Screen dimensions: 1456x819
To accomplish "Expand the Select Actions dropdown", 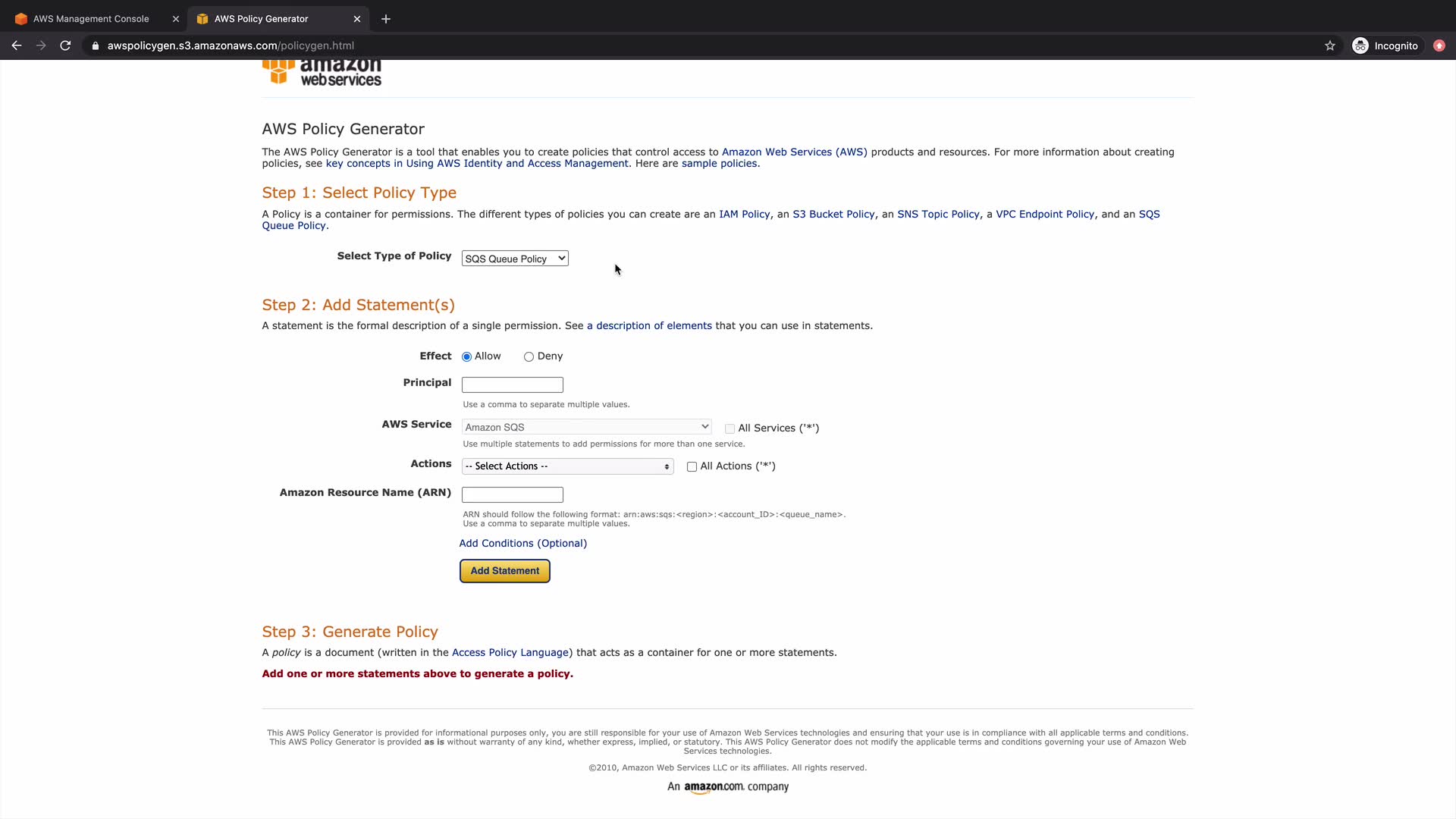I will [567, 466].
